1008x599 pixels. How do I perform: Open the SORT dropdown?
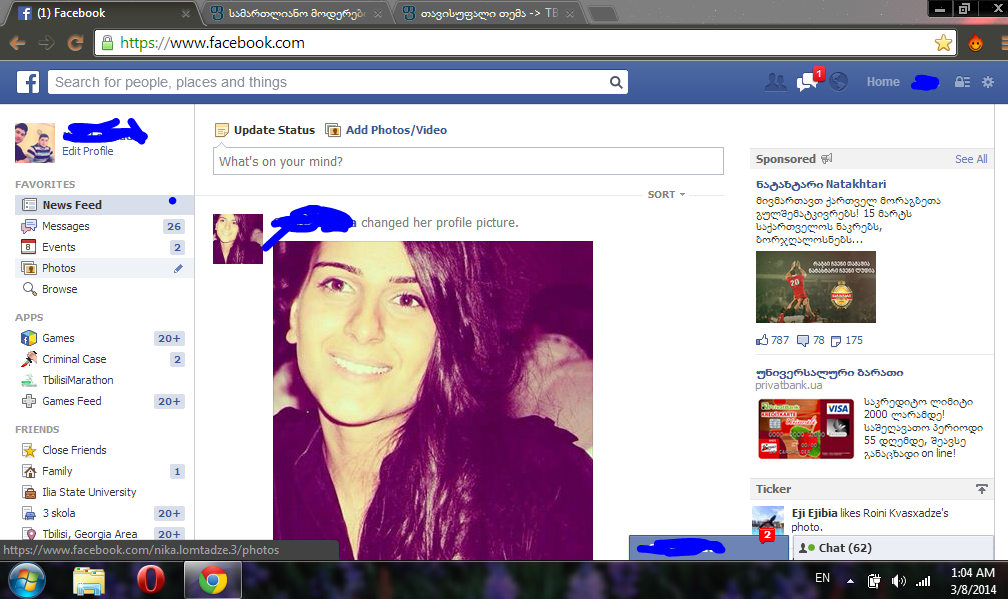pos(666,194)
